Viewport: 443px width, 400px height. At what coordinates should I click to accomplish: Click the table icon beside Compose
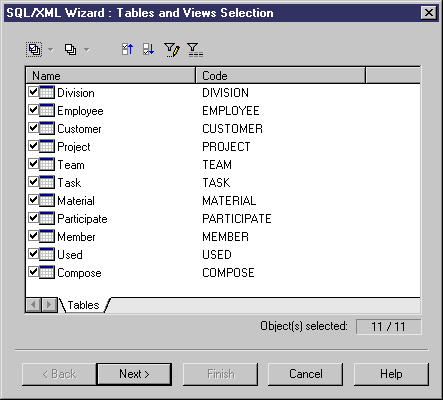coord(47,272)
